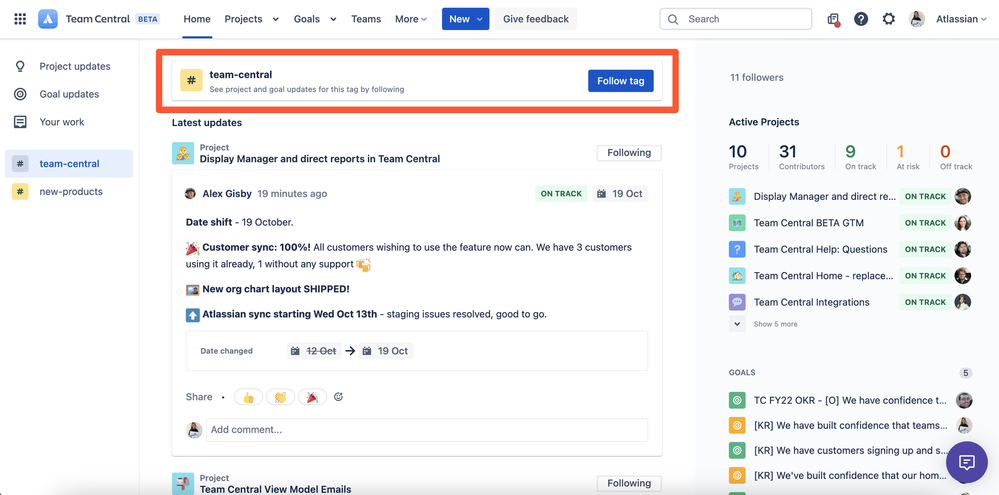Click Display Manager project icon in Latest updates

point(183,153)
